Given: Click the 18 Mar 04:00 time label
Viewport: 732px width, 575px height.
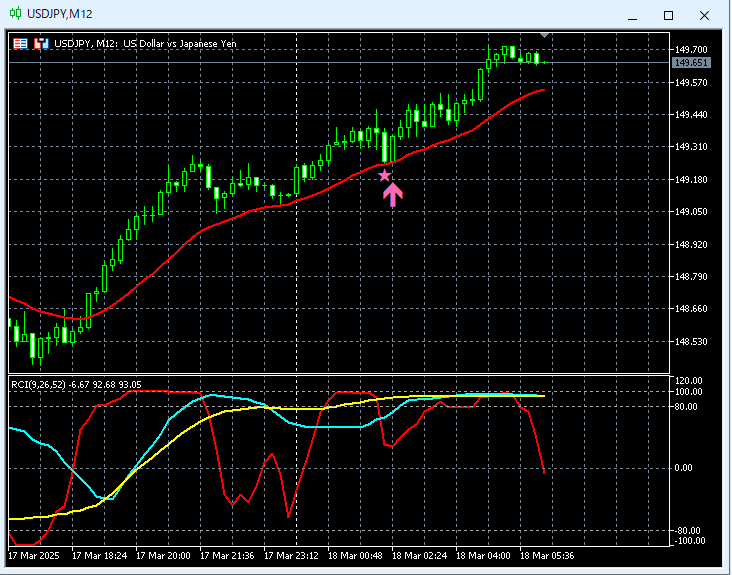Looking at the screenshot, I should (x=483, y=556).
